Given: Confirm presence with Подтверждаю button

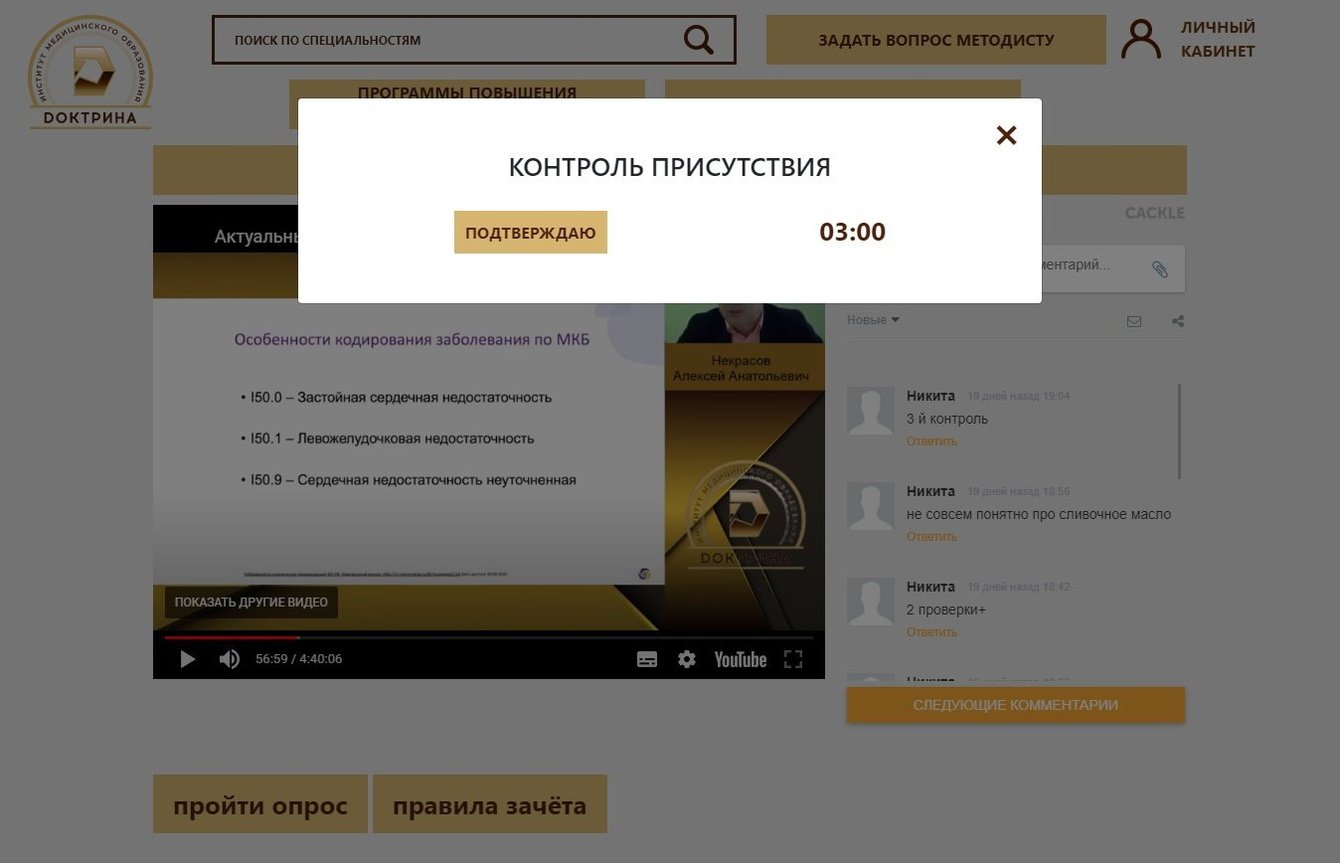Looking at the screenshot, I should tap(530, 232).
